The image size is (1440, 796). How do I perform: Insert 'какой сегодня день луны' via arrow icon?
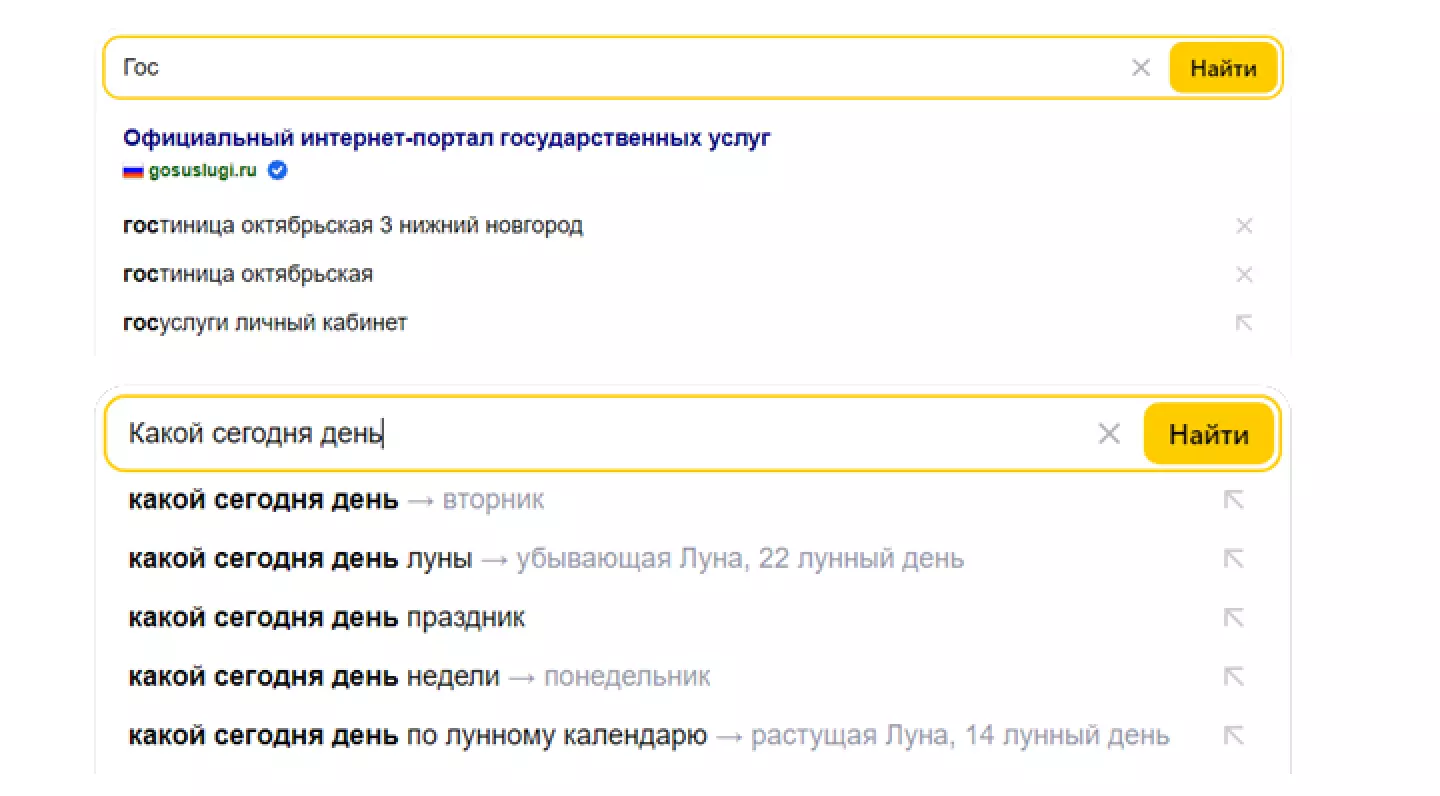point(1234,559)
